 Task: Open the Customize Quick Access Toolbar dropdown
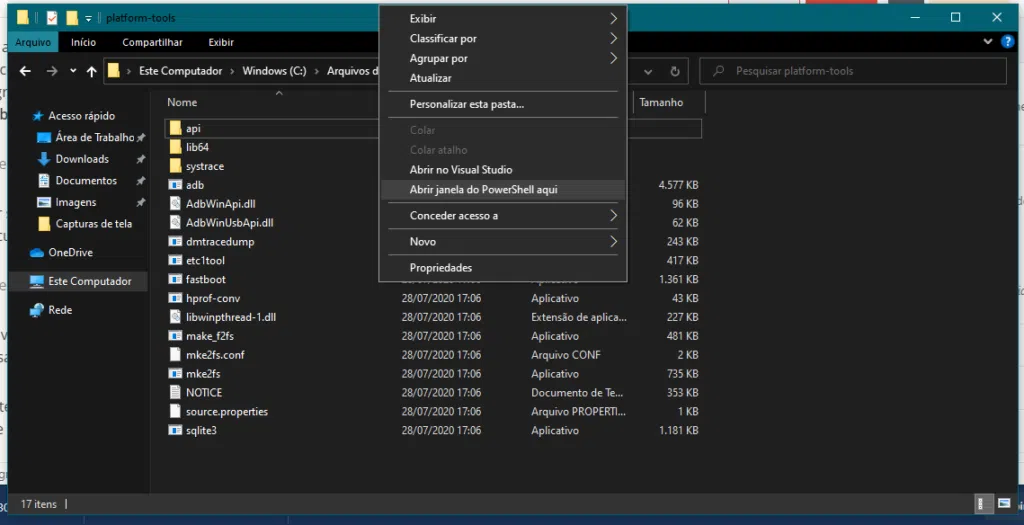[x=89, y=18]
